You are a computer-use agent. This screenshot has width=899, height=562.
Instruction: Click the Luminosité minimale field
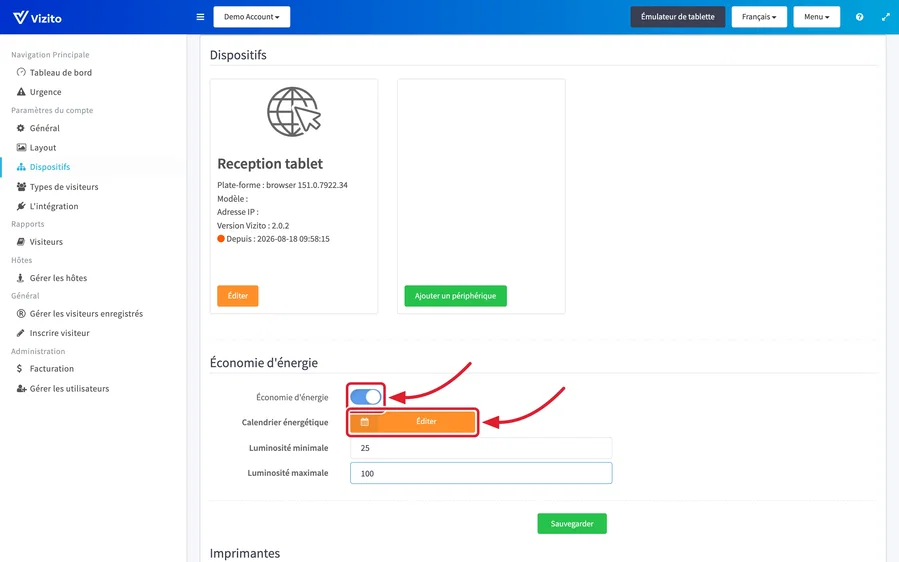[x=481, y=448]
